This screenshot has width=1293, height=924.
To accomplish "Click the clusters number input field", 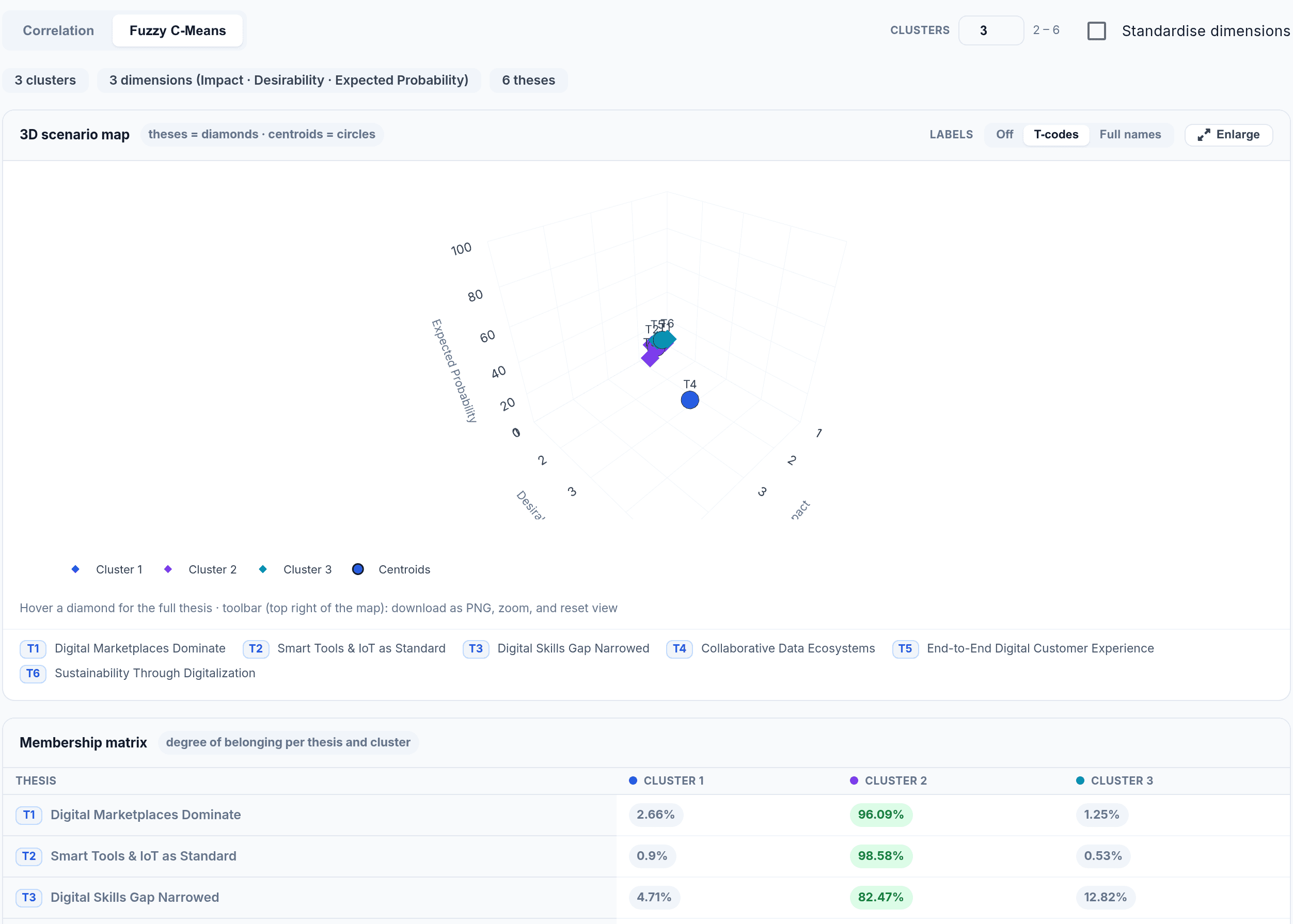I will [991, 31].
